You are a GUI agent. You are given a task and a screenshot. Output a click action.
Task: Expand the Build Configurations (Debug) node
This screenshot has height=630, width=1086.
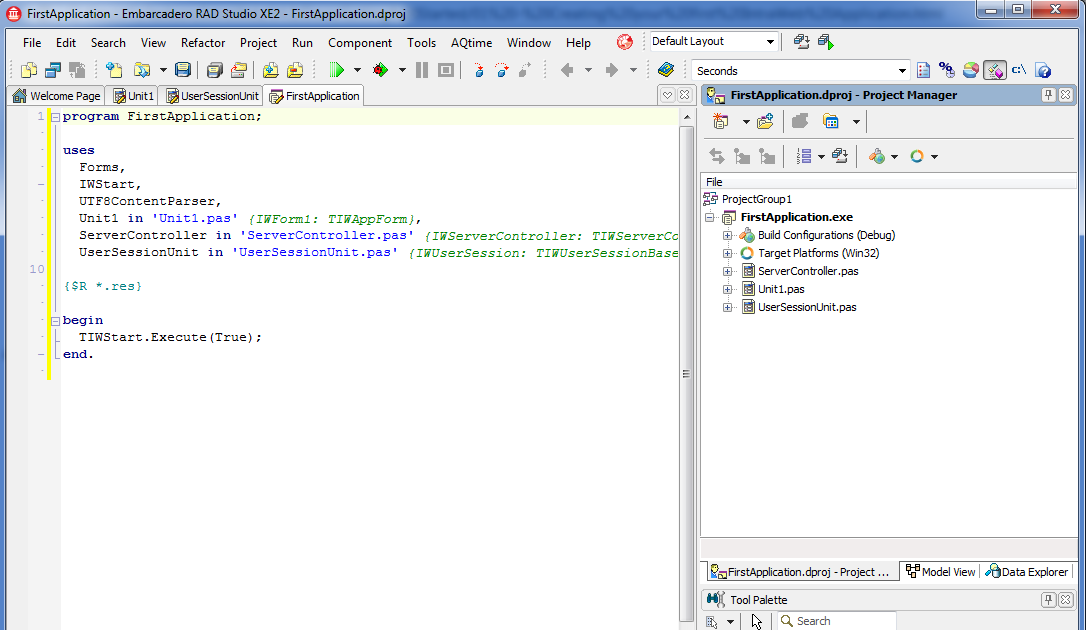(x=727, y=235)
